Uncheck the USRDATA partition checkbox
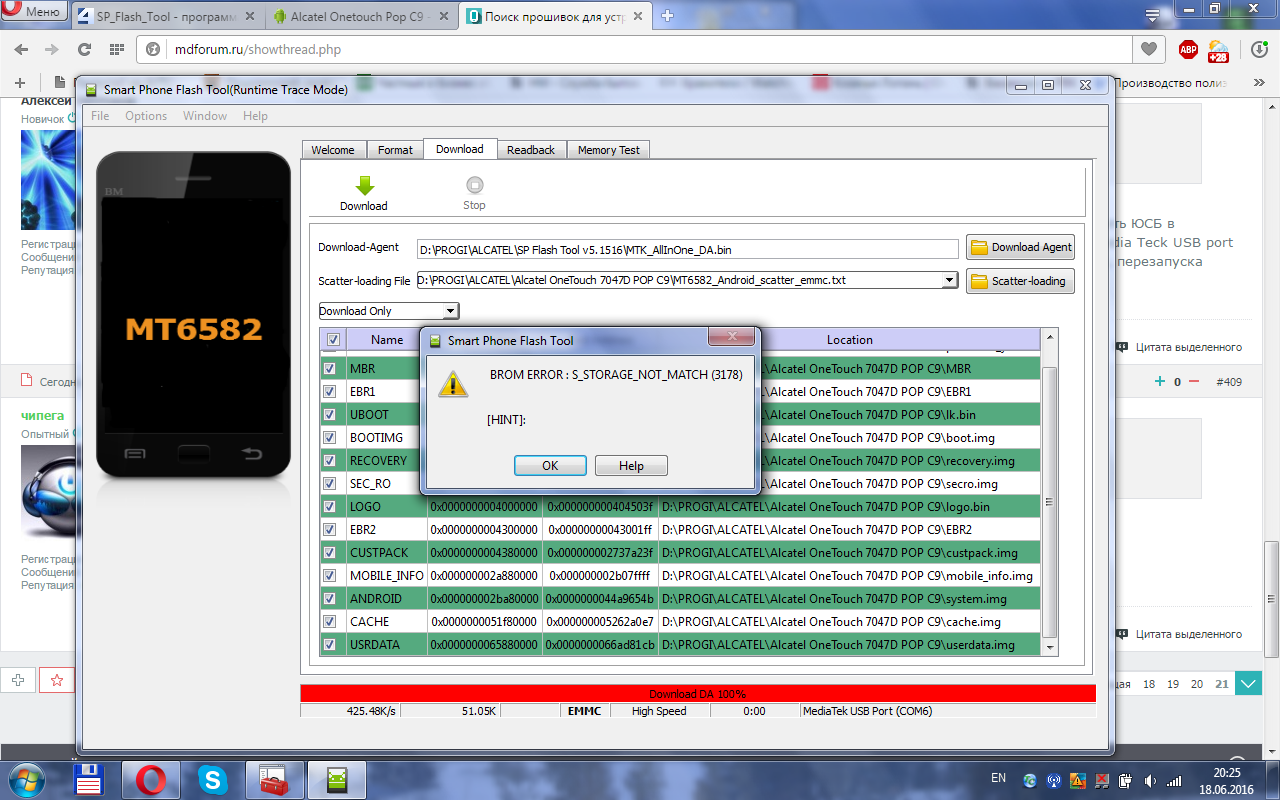Image resolution: width=1280 pixels, height=800 pixels. [330, 645]
